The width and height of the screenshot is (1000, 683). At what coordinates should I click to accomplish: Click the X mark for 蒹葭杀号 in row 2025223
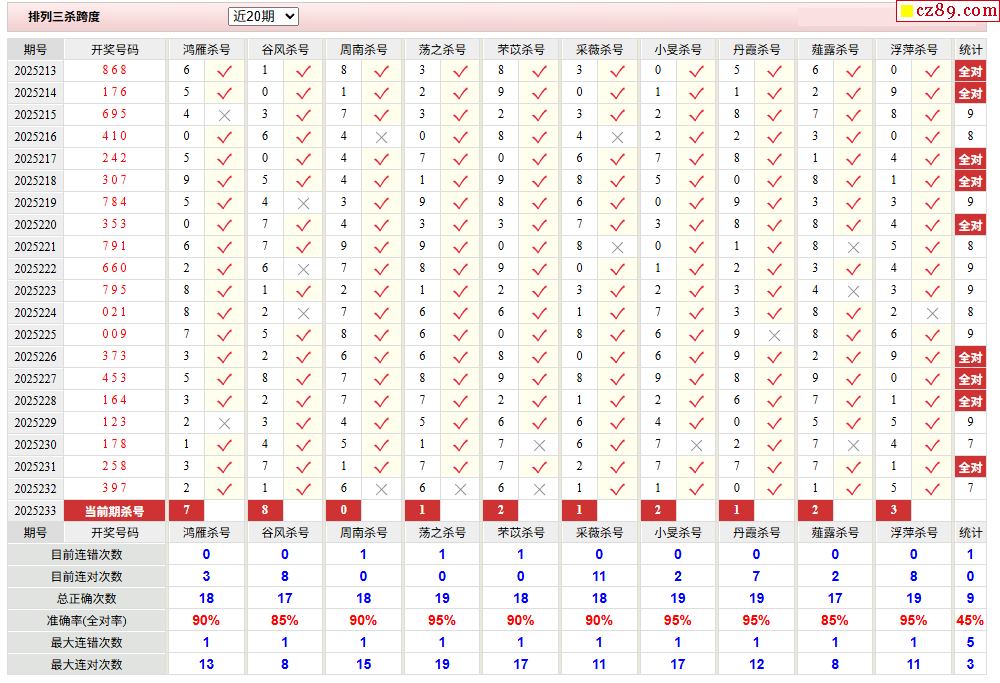coord(853,291)
